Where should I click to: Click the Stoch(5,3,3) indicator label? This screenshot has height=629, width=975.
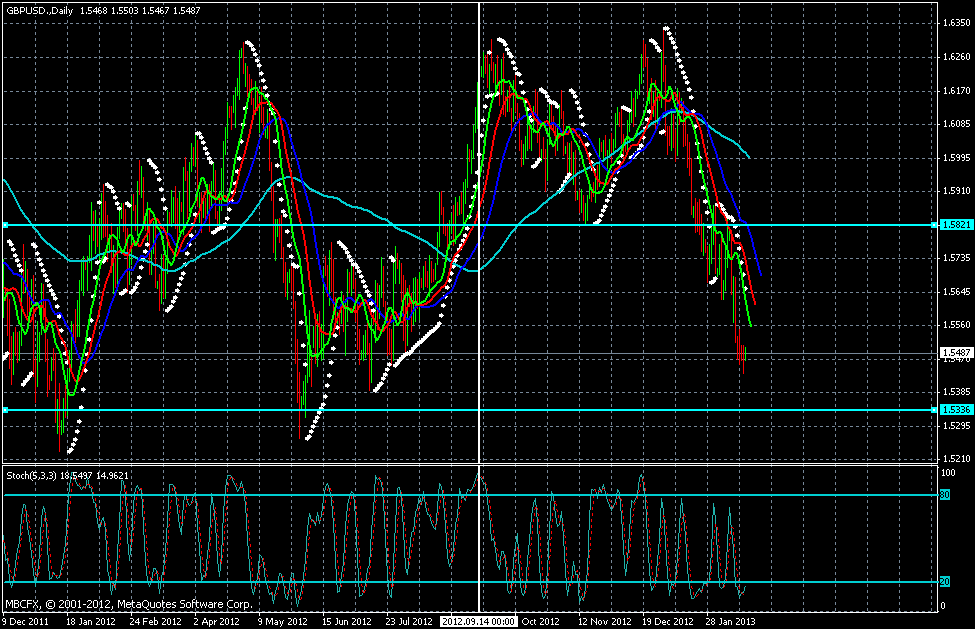tap(30, 475)
